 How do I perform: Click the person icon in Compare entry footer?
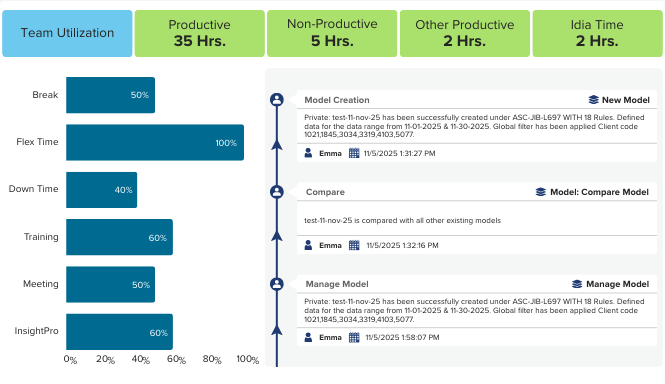tap(308, 245)
